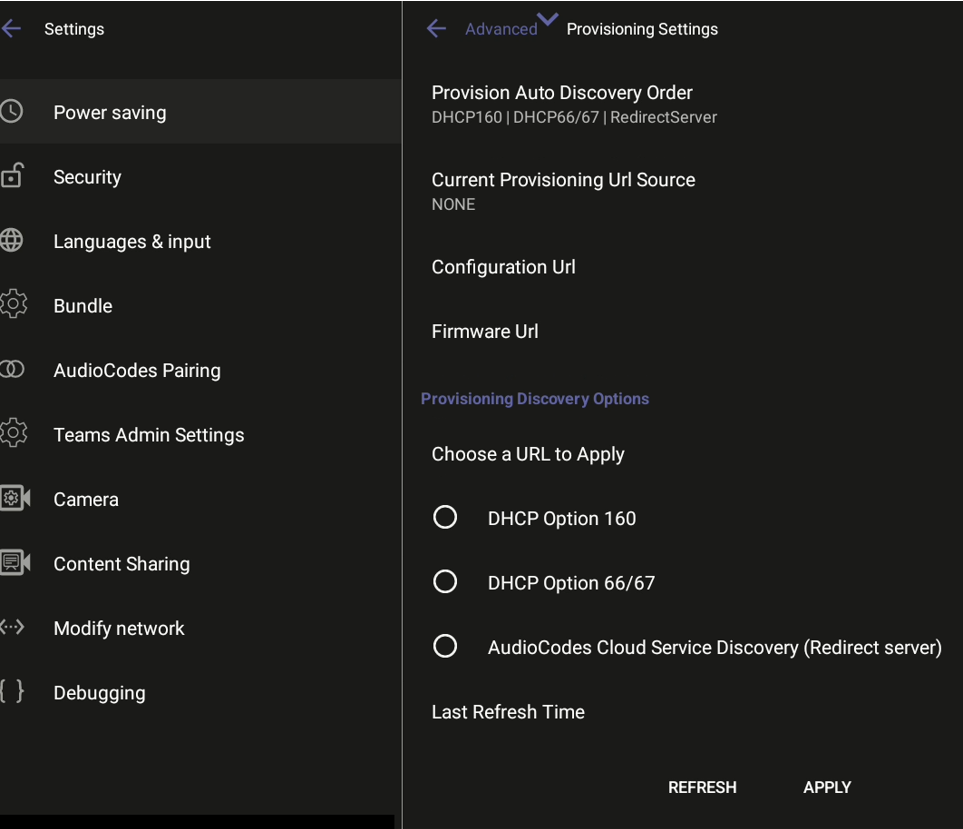Click the Camera settings icon
The image size is (963, 829).
[14, 499]
